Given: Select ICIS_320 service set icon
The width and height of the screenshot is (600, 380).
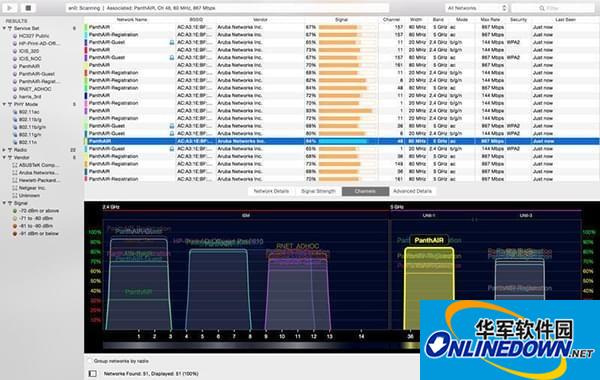Looking at the screenshot, I should [x=15, y=51].
